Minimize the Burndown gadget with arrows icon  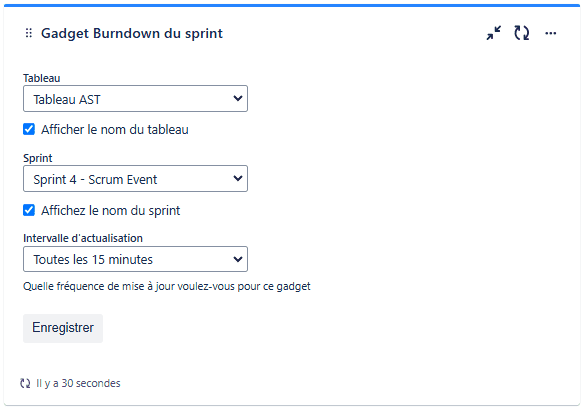tap(494, 33)
